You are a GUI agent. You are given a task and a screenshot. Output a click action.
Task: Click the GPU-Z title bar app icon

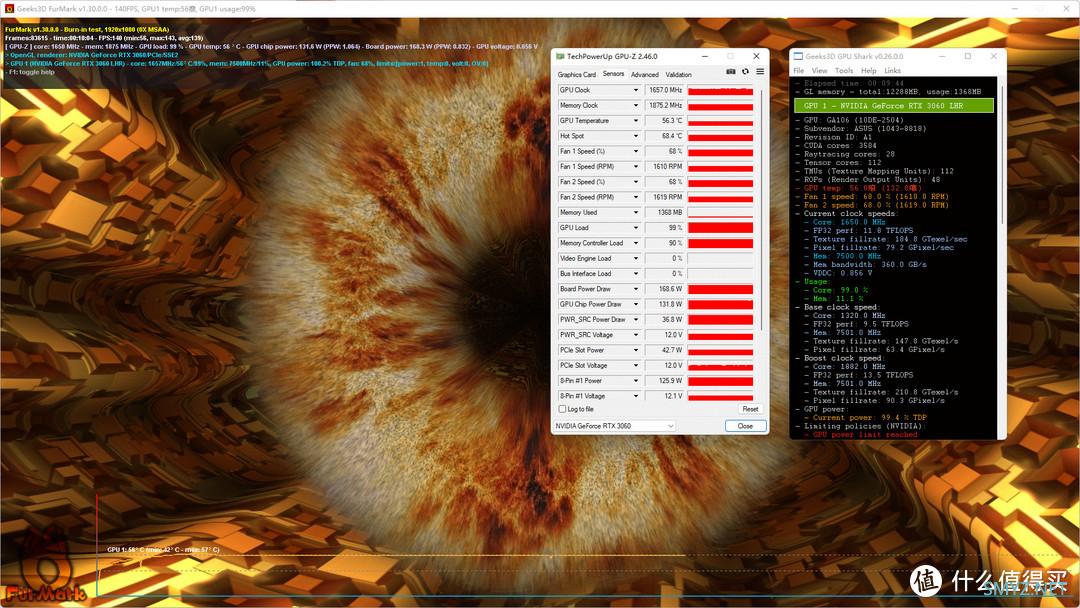point(560,56)
